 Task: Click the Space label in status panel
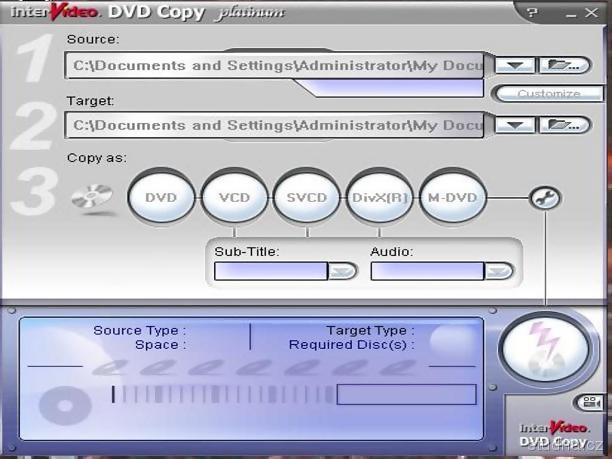point(160,345)
